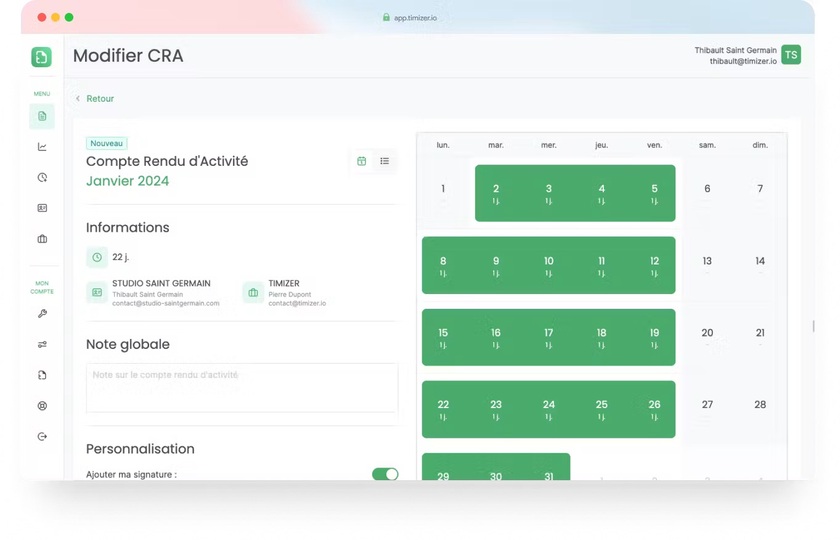This screenshot has width=840, height=540.
Task: Switch to list view icon
Action: click(385, 161)
